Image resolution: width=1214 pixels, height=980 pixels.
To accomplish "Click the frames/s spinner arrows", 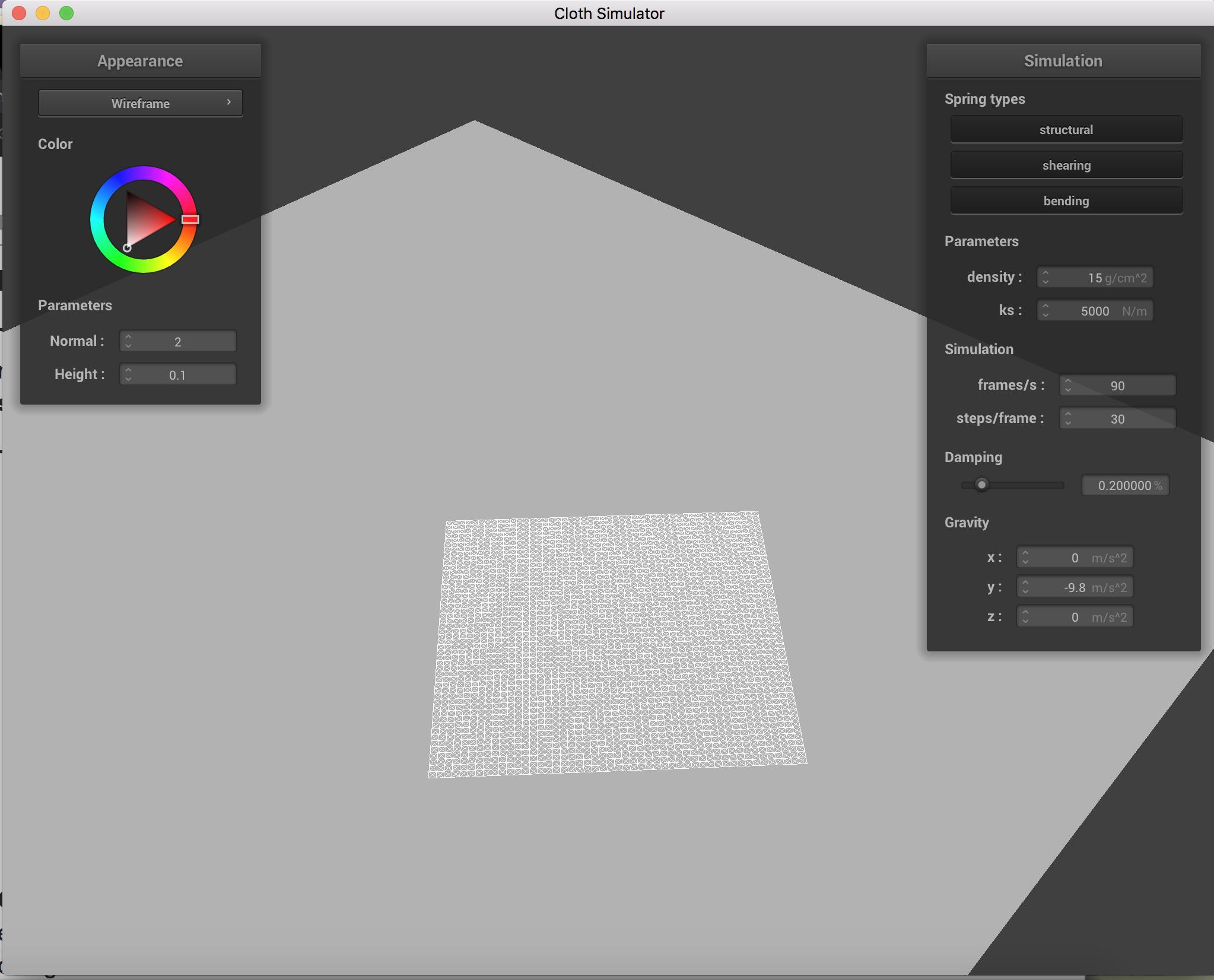I will tap(1068, 386).
